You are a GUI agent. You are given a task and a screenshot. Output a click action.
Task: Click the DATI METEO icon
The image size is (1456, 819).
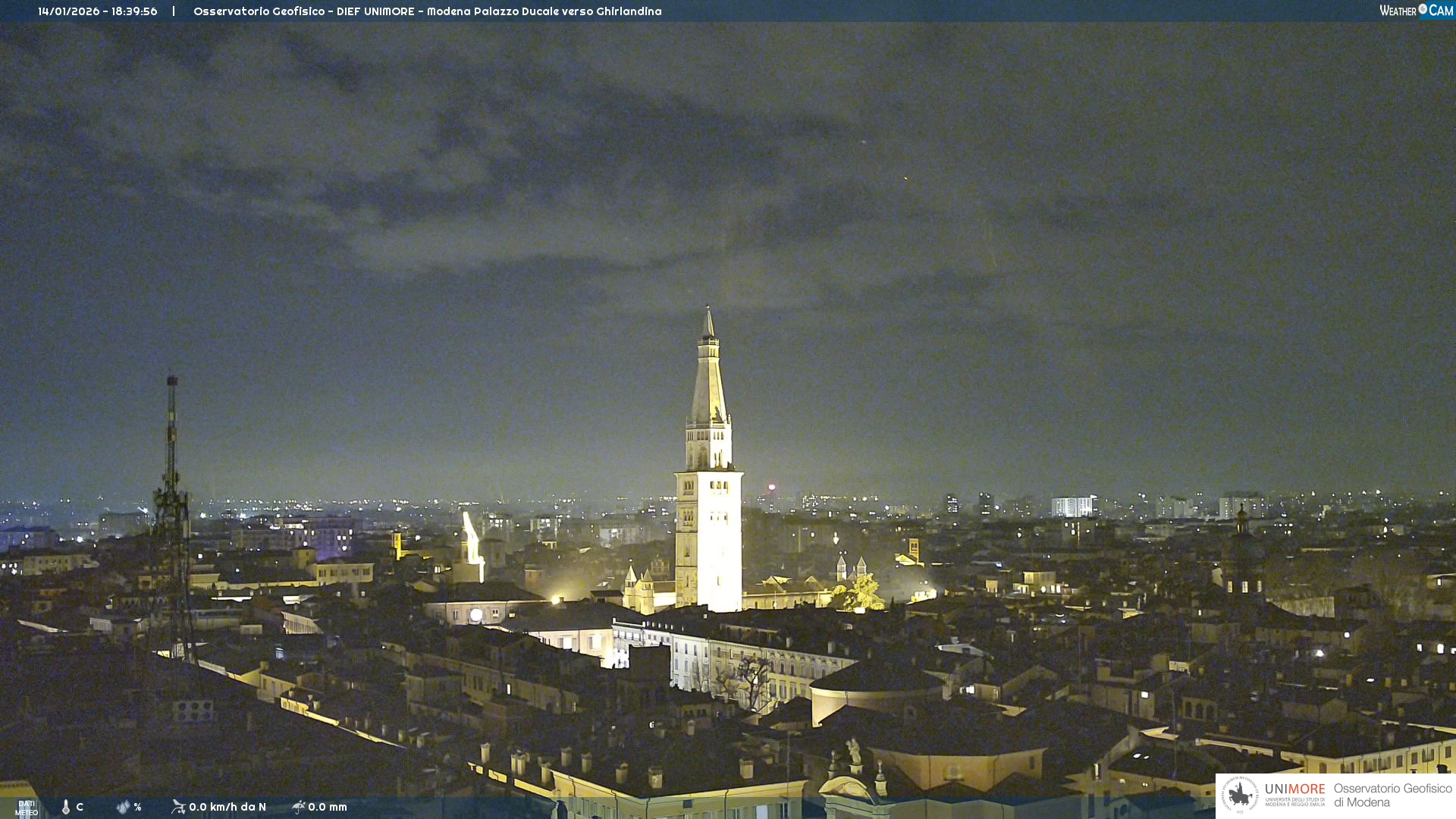pos(26,808)
